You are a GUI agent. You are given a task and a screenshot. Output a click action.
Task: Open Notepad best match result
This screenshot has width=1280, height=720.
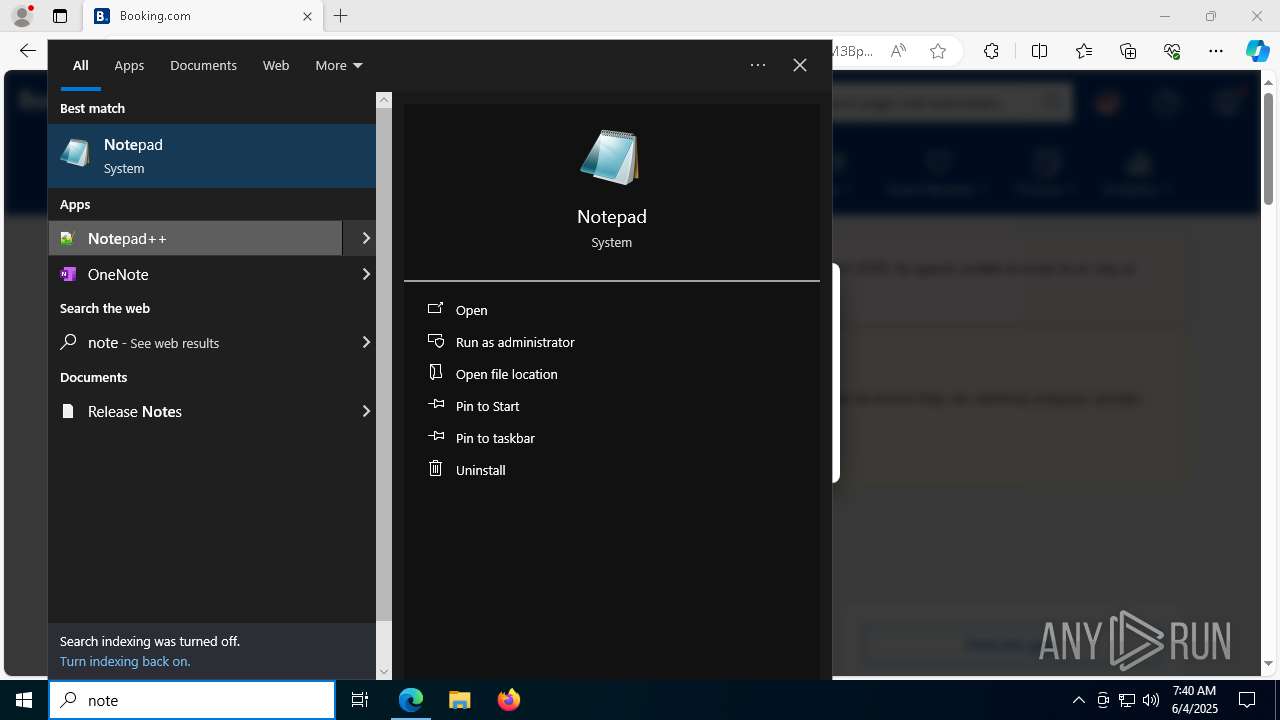[x=212, y=156]
